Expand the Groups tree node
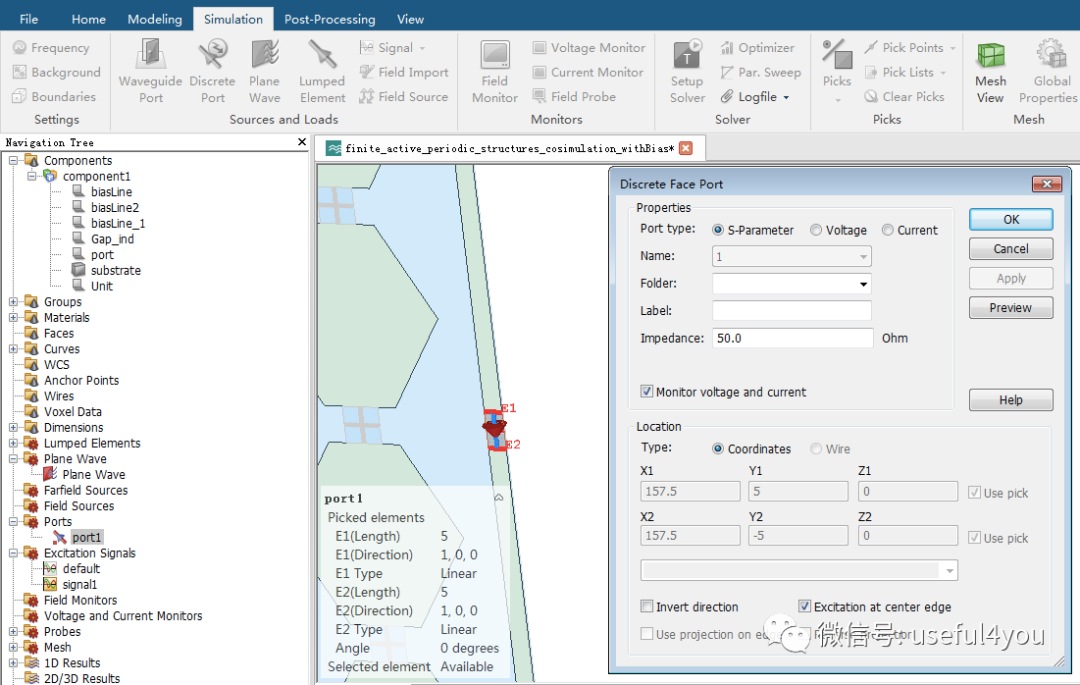1080x685 pixels. [13, 302]
